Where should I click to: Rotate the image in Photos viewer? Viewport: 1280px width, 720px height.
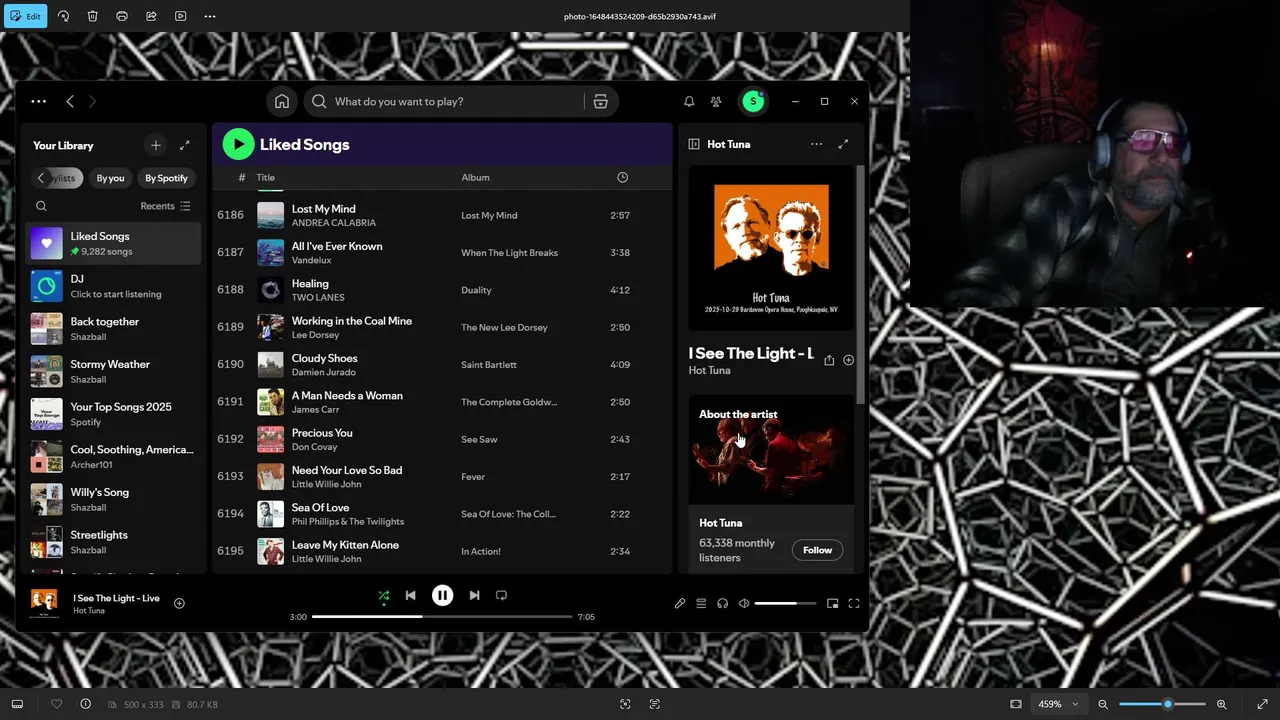click(63, 16)
